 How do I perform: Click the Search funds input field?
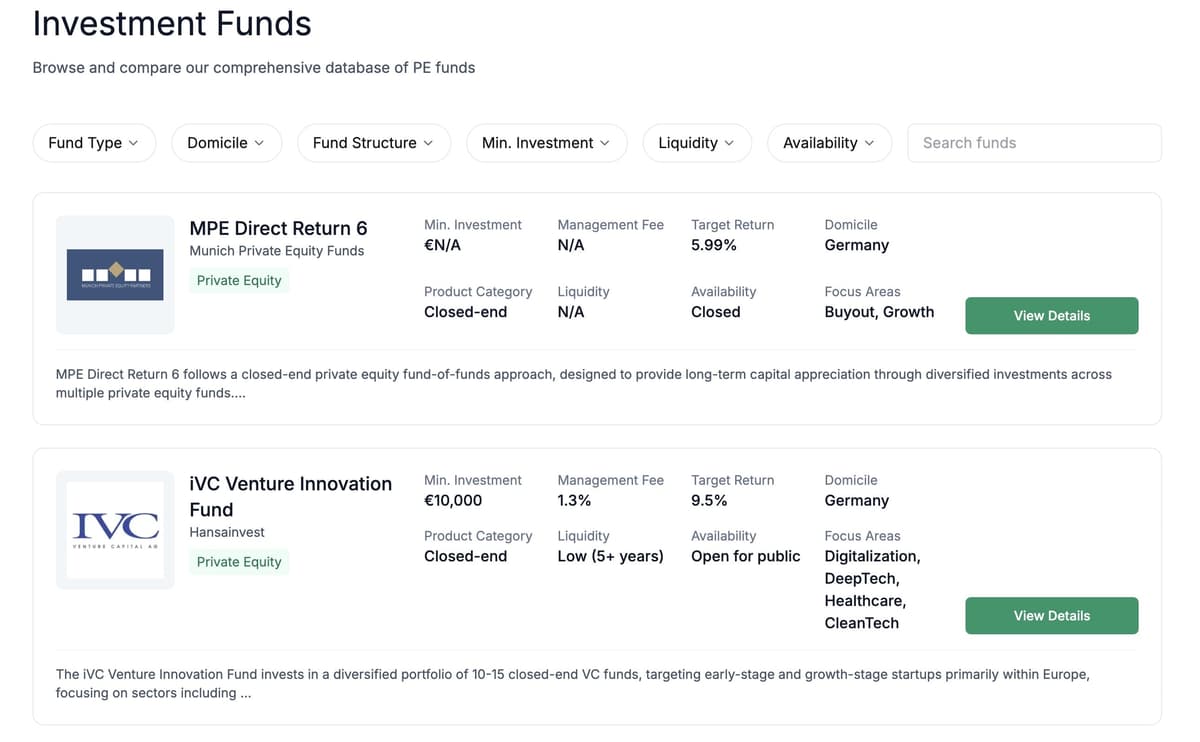(1034, 143)
